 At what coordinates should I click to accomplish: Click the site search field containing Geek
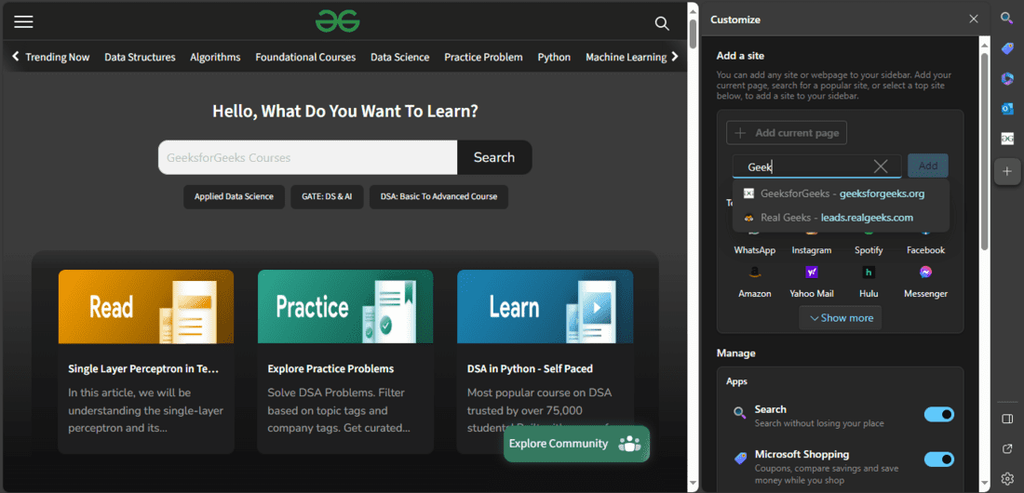point(816,167)
